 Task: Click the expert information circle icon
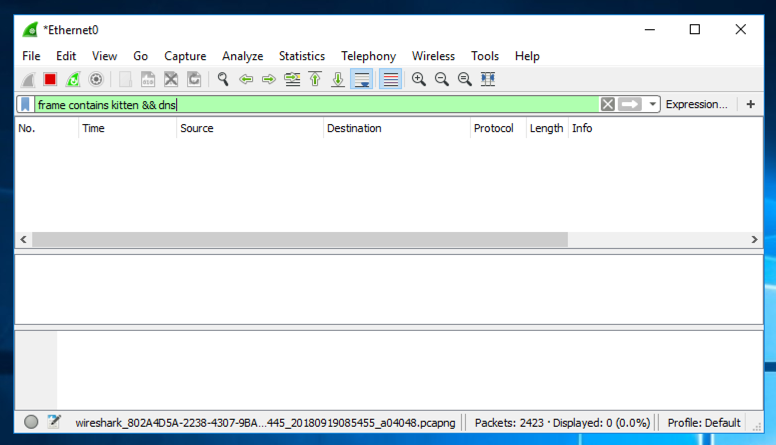point(31,422)
